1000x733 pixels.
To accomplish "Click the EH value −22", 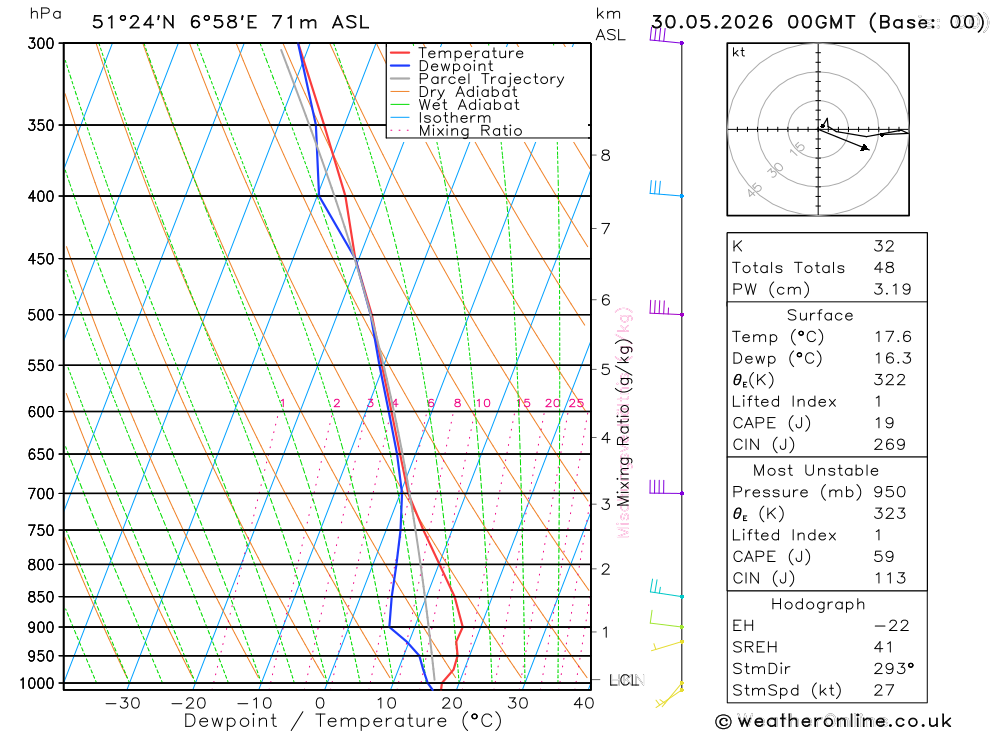I will pyautogui.click(x=891, y=626).
